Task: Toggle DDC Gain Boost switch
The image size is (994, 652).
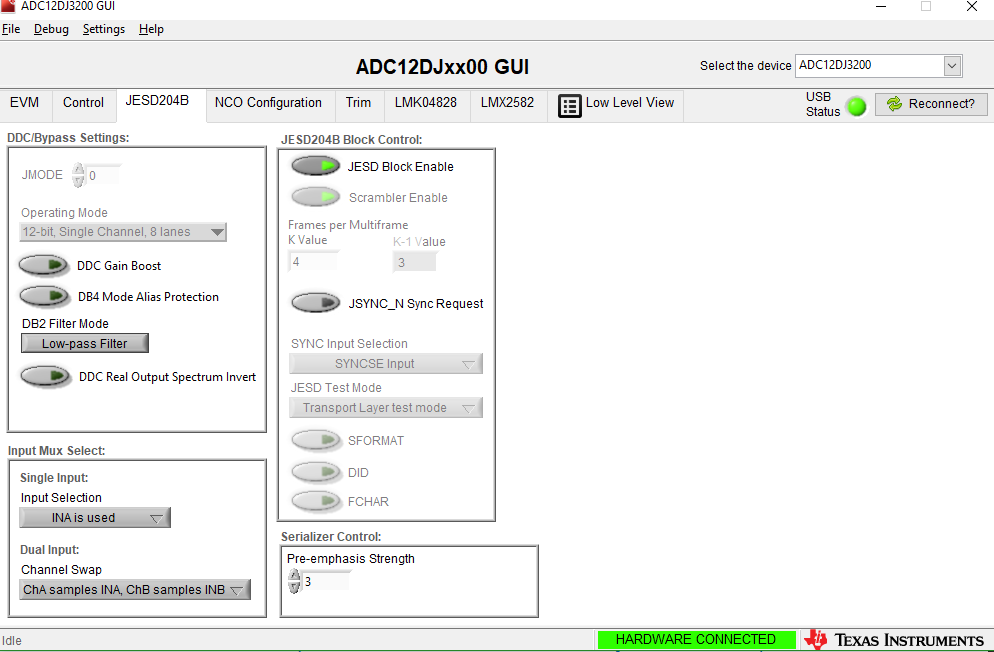Action: point(43,265)
